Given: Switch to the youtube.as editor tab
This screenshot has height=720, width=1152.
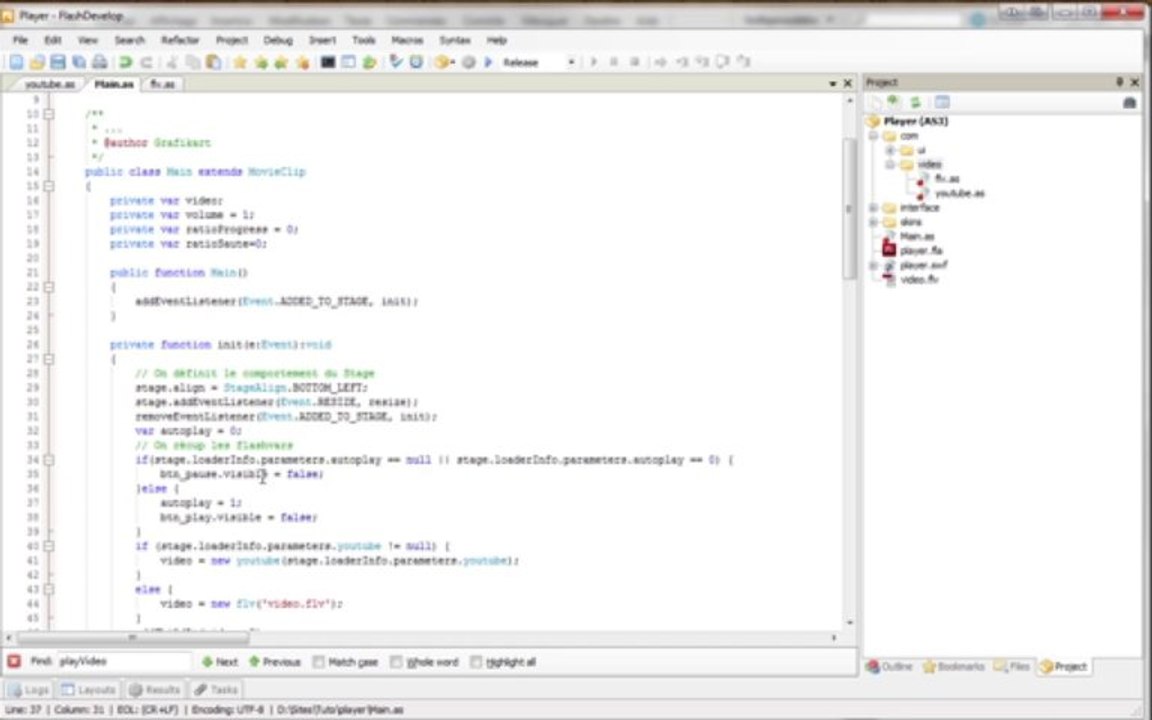Looking at the screenshot, I should (49, 84).
